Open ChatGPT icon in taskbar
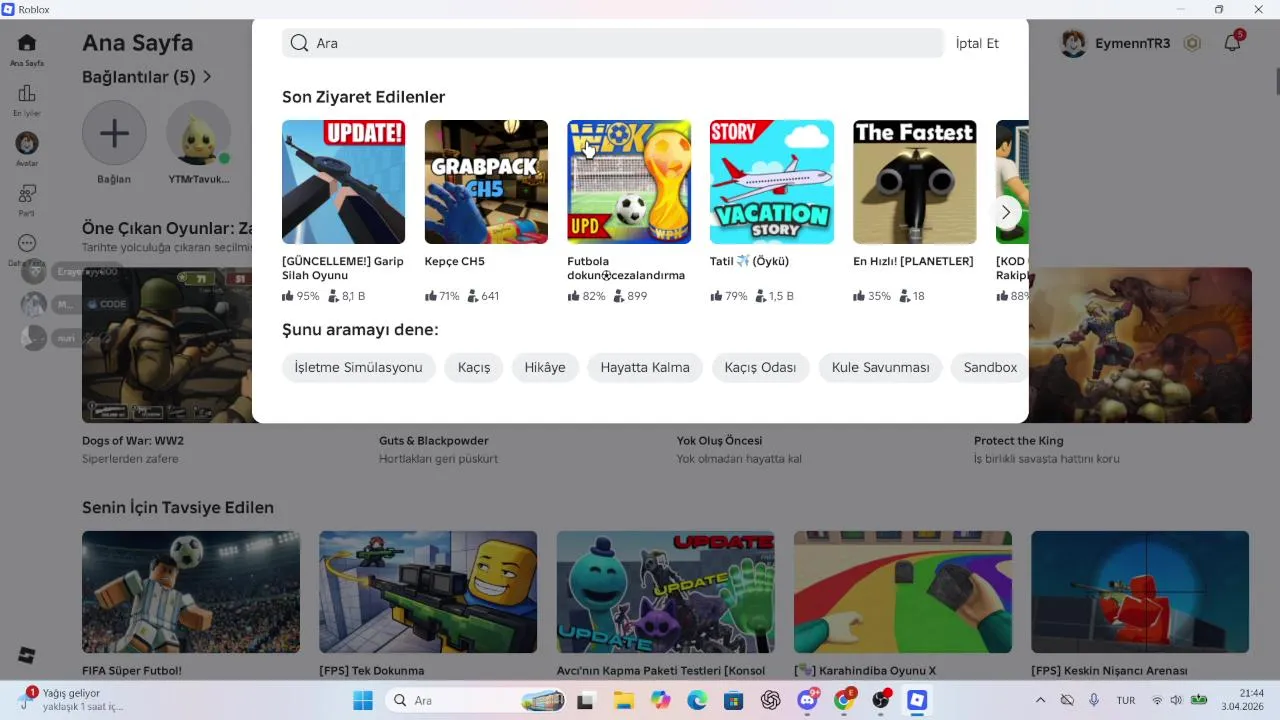Image resolution: width=1280 pixels, height=720 pixels. coord(770,700)
